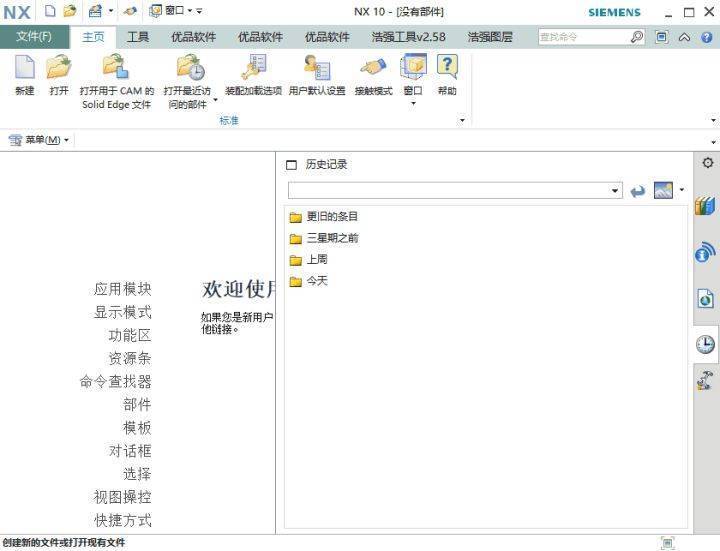Open the Three weeks ago (三星期之前) folder
The width and height of the screenshot is (720, 551).
click(x=324, y=238)
